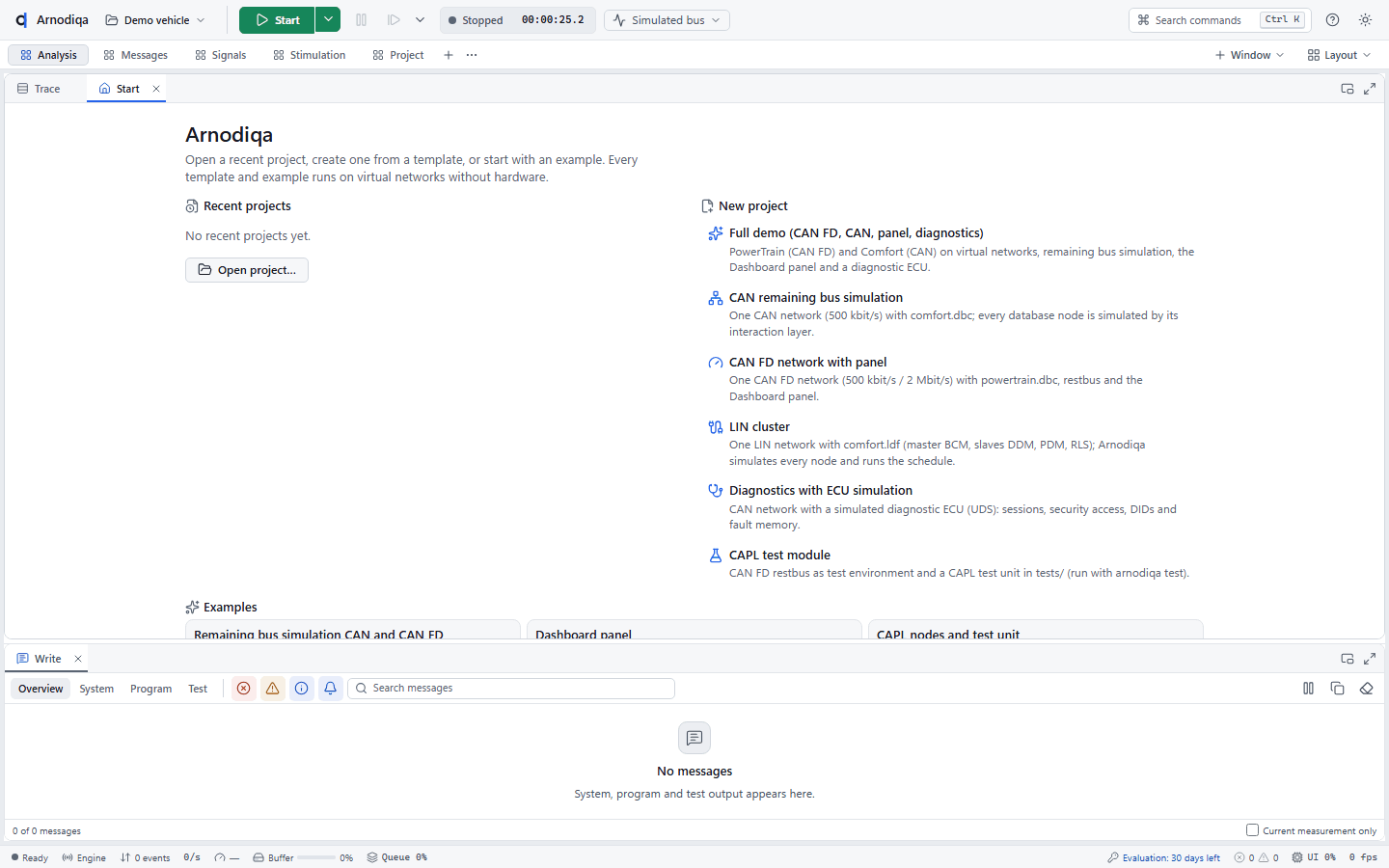
Task: Click the Evaluation: 30 days left status
Action: [1164, 857]
